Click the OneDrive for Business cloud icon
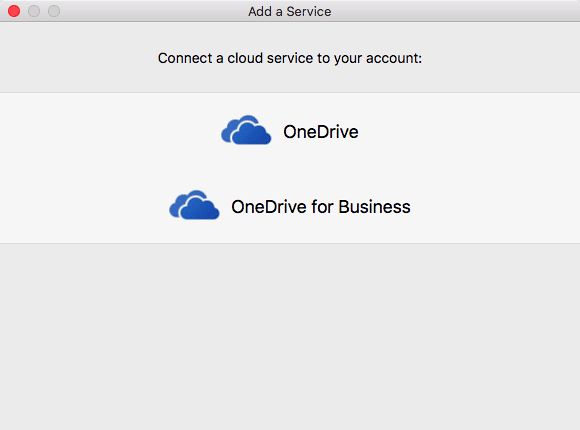580x430 pixels. [x=194, y=205]
